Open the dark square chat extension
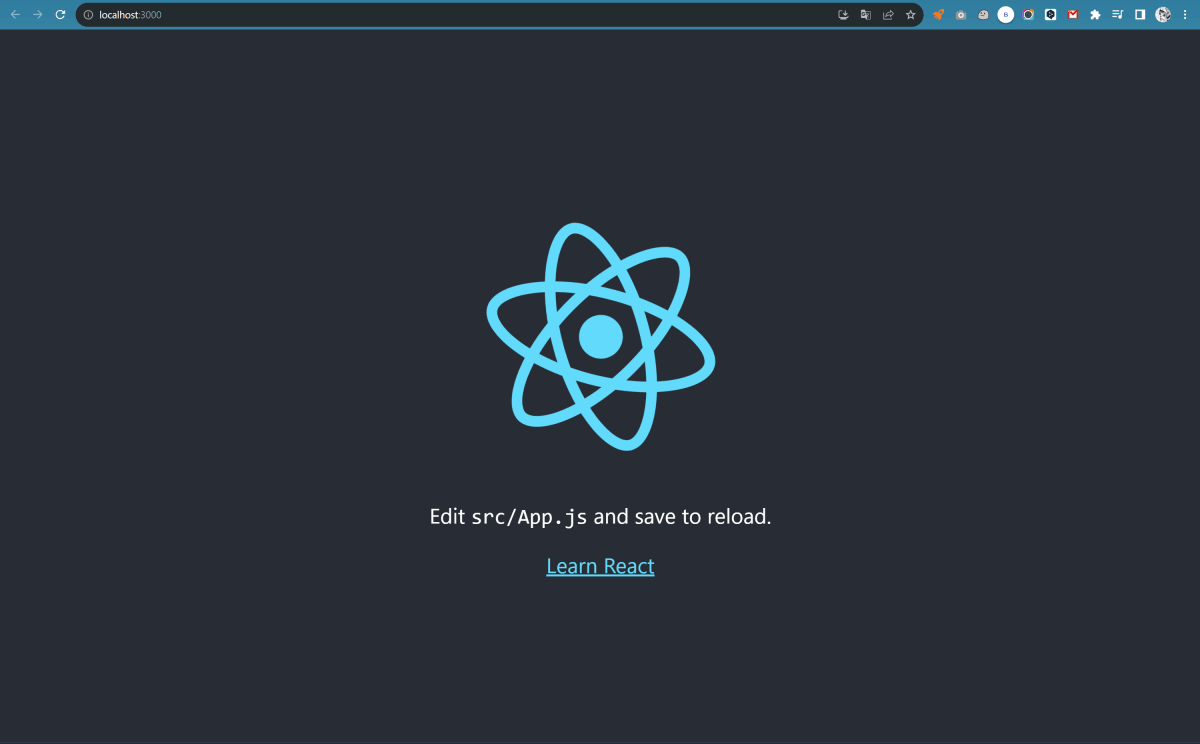 pyautogui.click(x=1051, y=15)
